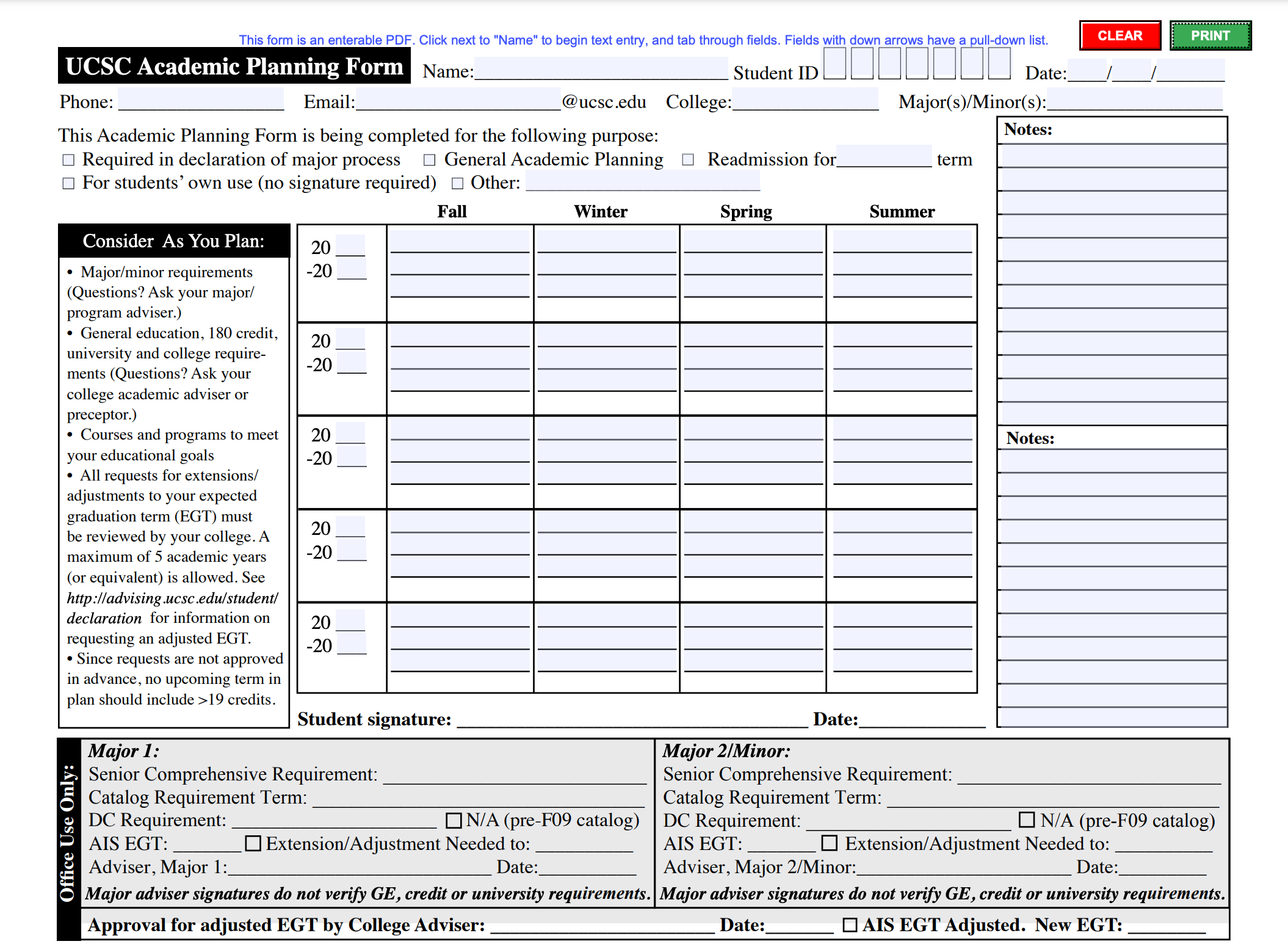Screen dimensions: 1288x944
Task: Check the AIS EGT Adjusted box
Action: 850,925
